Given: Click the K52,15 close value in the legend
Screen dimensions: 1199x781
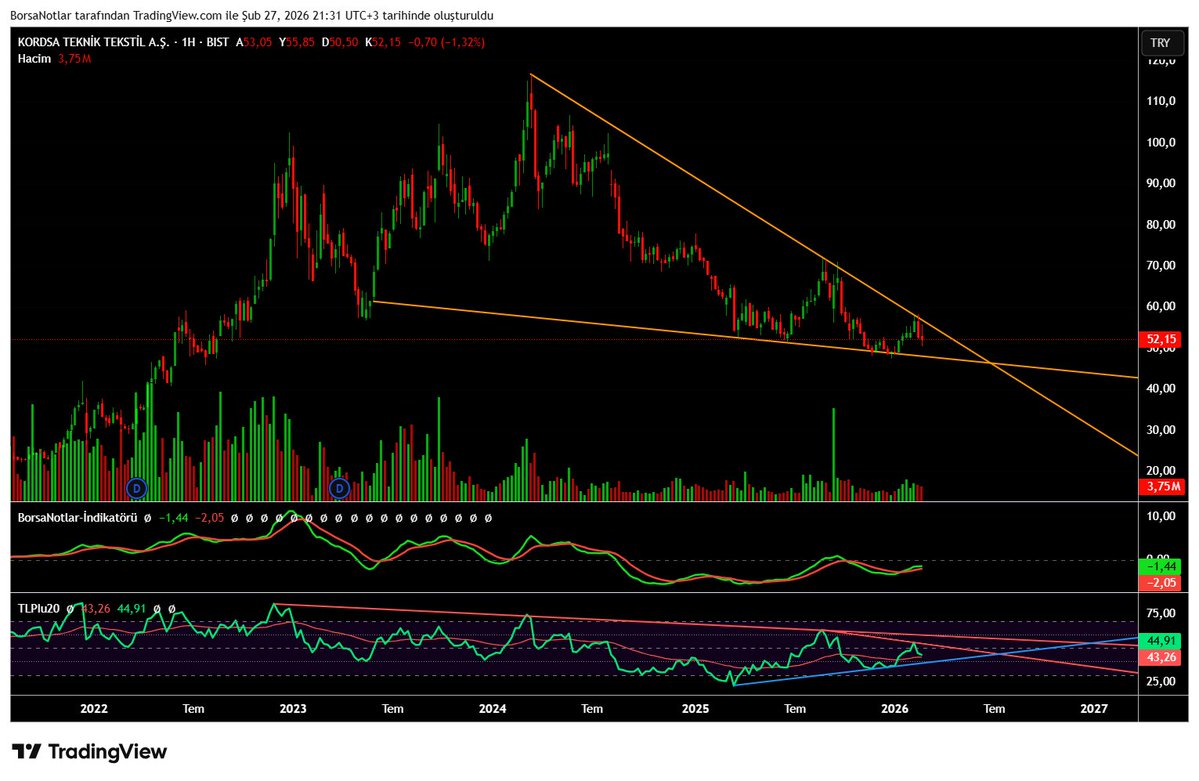Looking at the screenshot, I should click(x=382, y=43).
